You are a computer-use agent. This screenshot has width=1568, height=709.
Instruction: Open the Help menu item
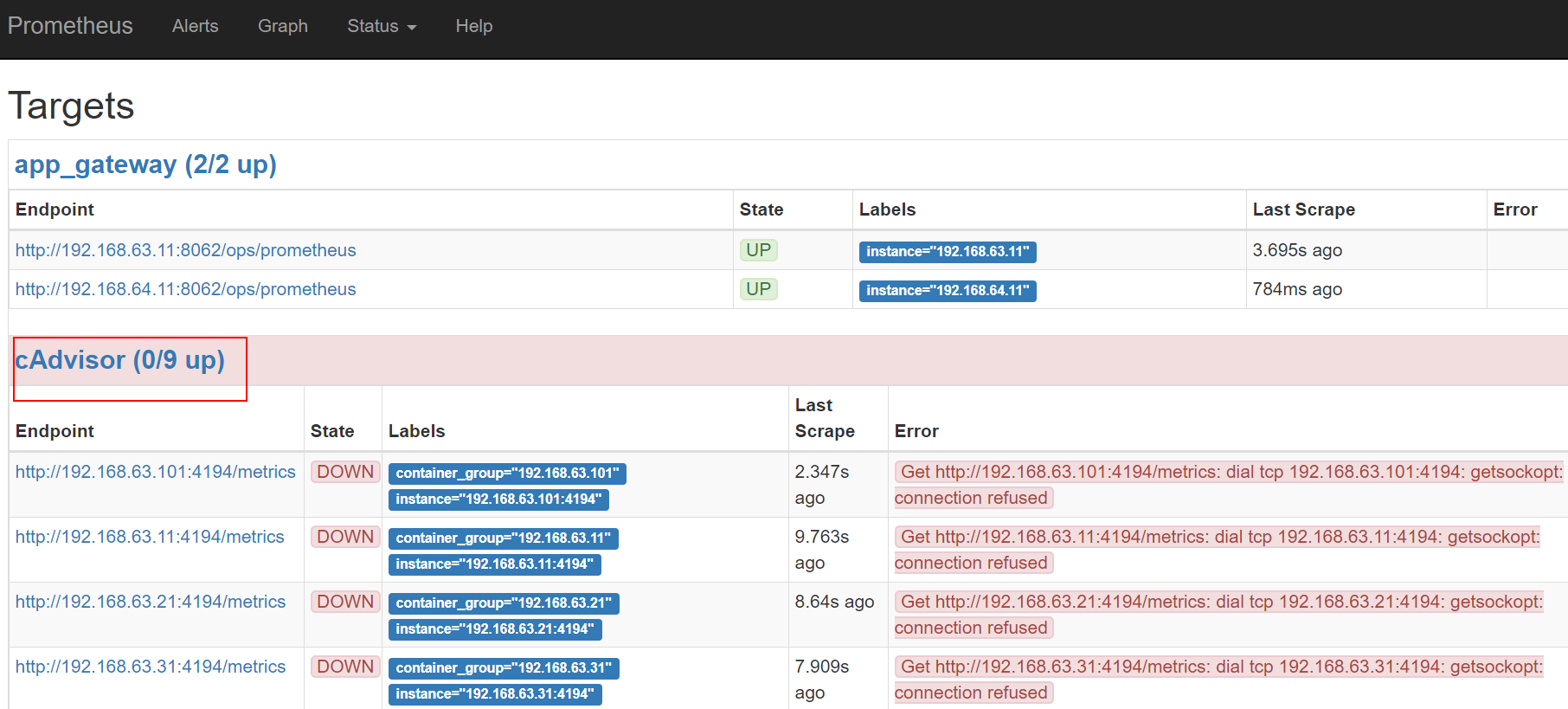tap(473, 26)
